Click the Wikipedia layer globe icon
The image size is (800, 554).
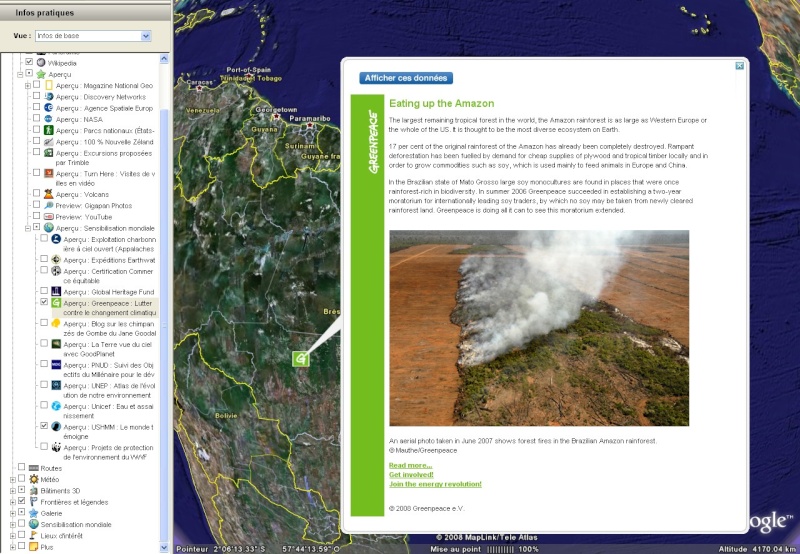pos(41,63)
